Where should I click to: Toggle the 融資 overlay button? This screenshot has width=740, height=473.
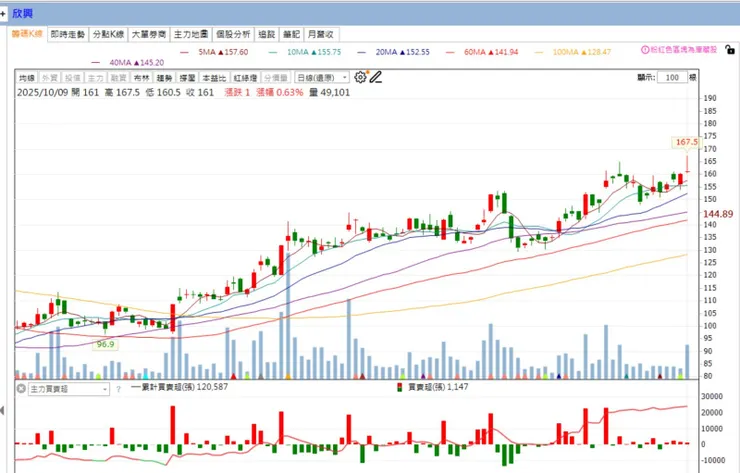pos(118,78)
